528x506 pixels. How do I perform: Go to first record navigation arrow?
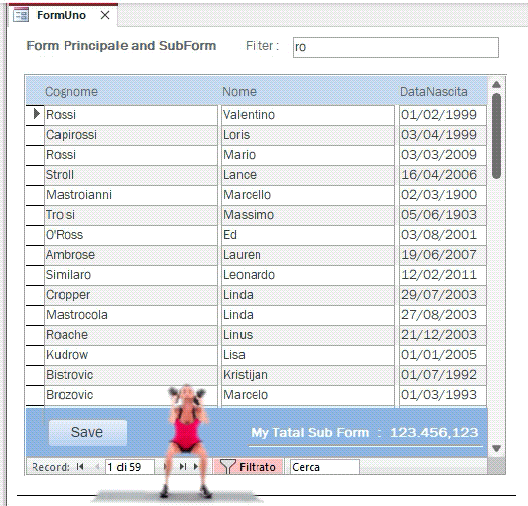(80, 467)
